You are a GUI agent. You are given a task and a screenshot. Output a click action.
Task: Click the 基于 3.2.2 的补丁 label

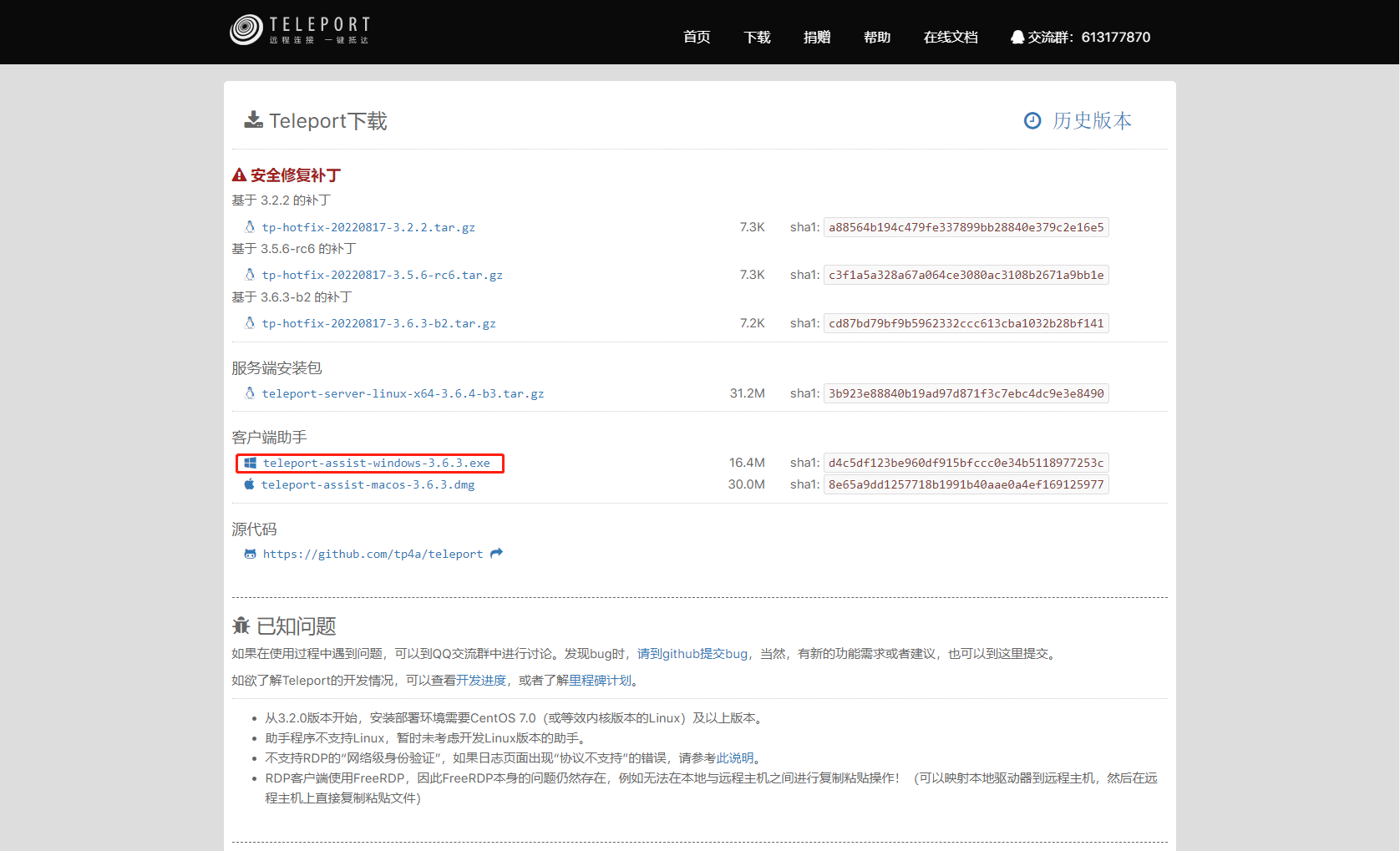(x=281, y=200)
